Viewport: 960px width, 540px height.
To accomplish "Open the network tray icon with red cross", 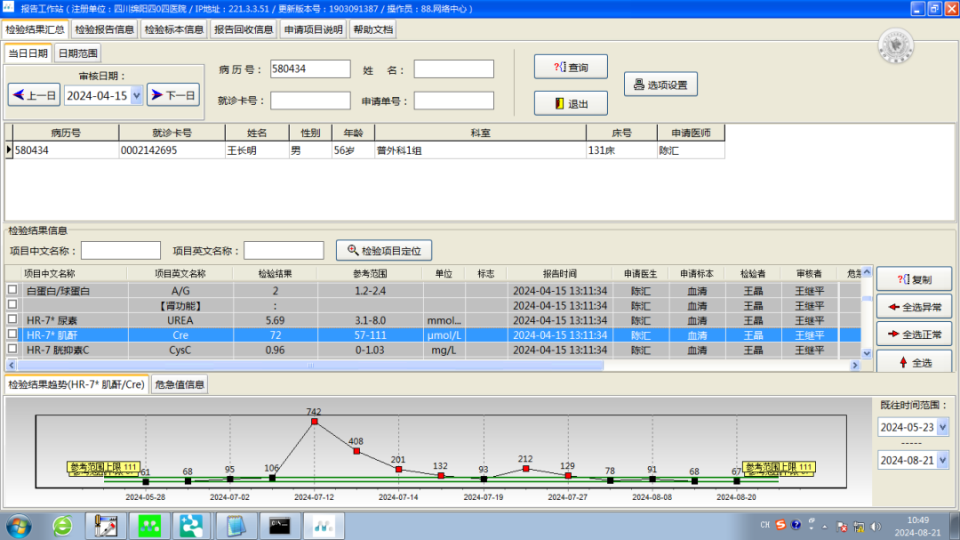I will 842,527.
